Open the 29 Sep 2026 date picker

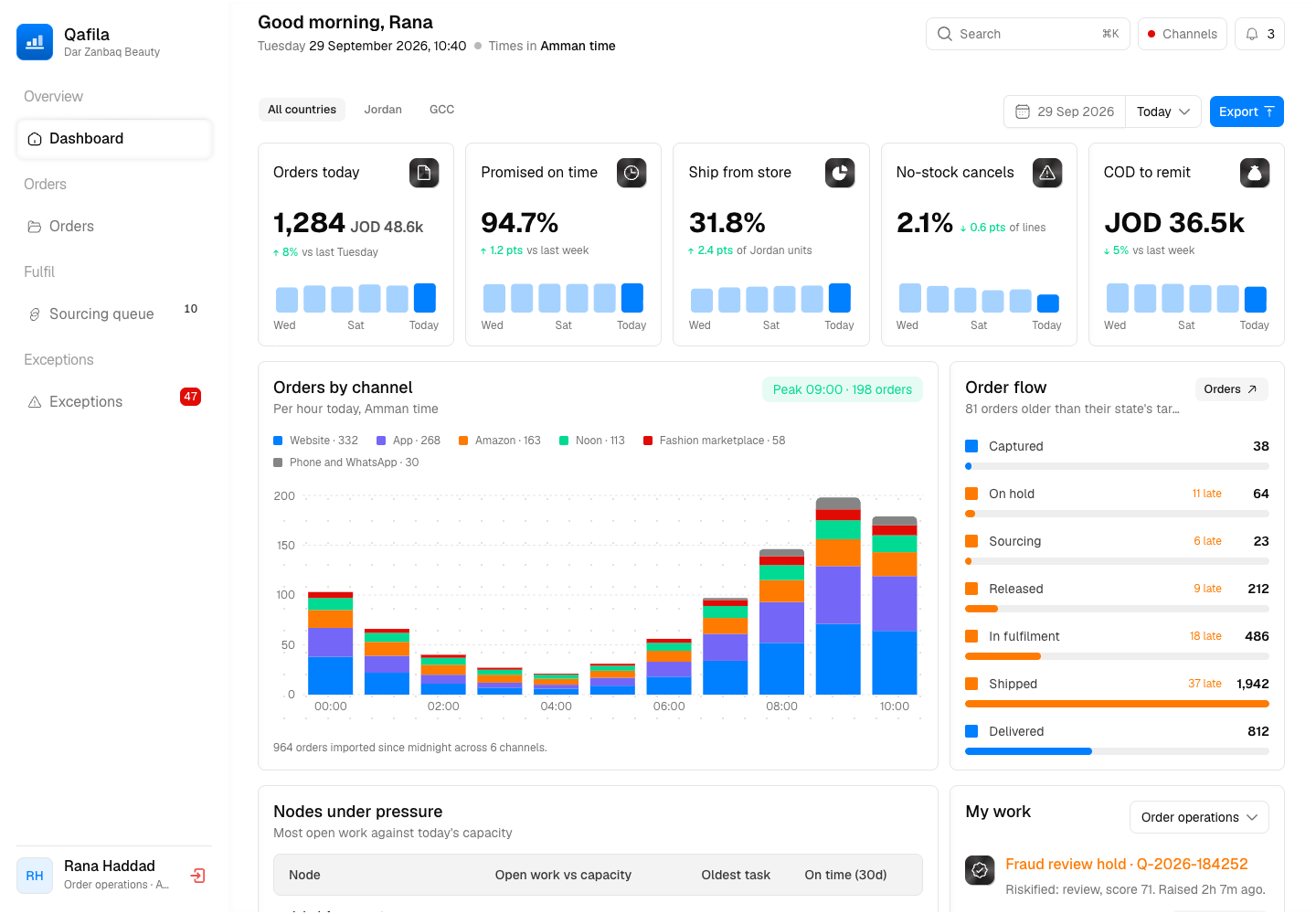(1065, 112)
